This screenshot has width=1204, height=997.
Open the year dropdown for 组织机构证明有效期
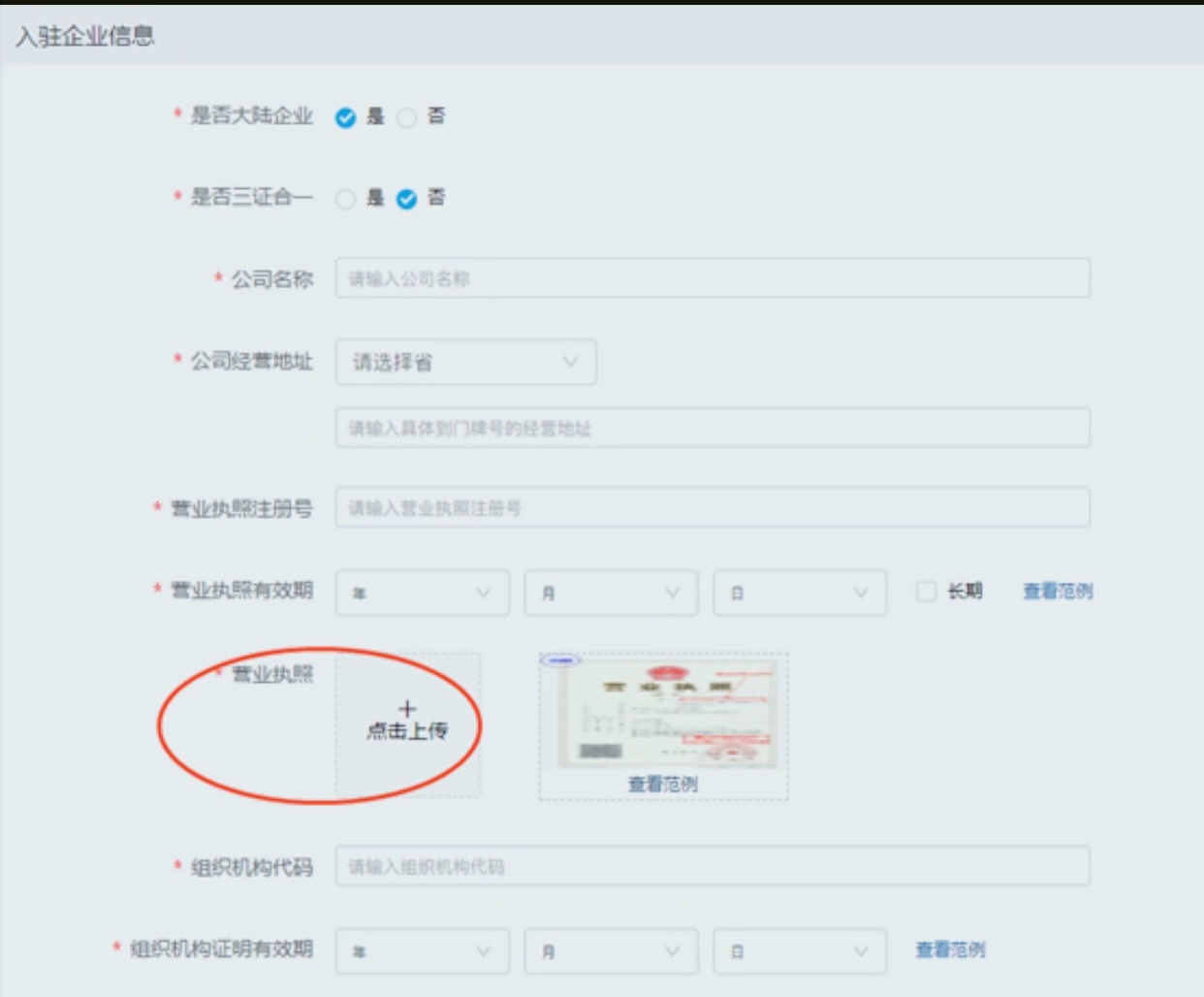pyautogui.click(x=422, y=951)
